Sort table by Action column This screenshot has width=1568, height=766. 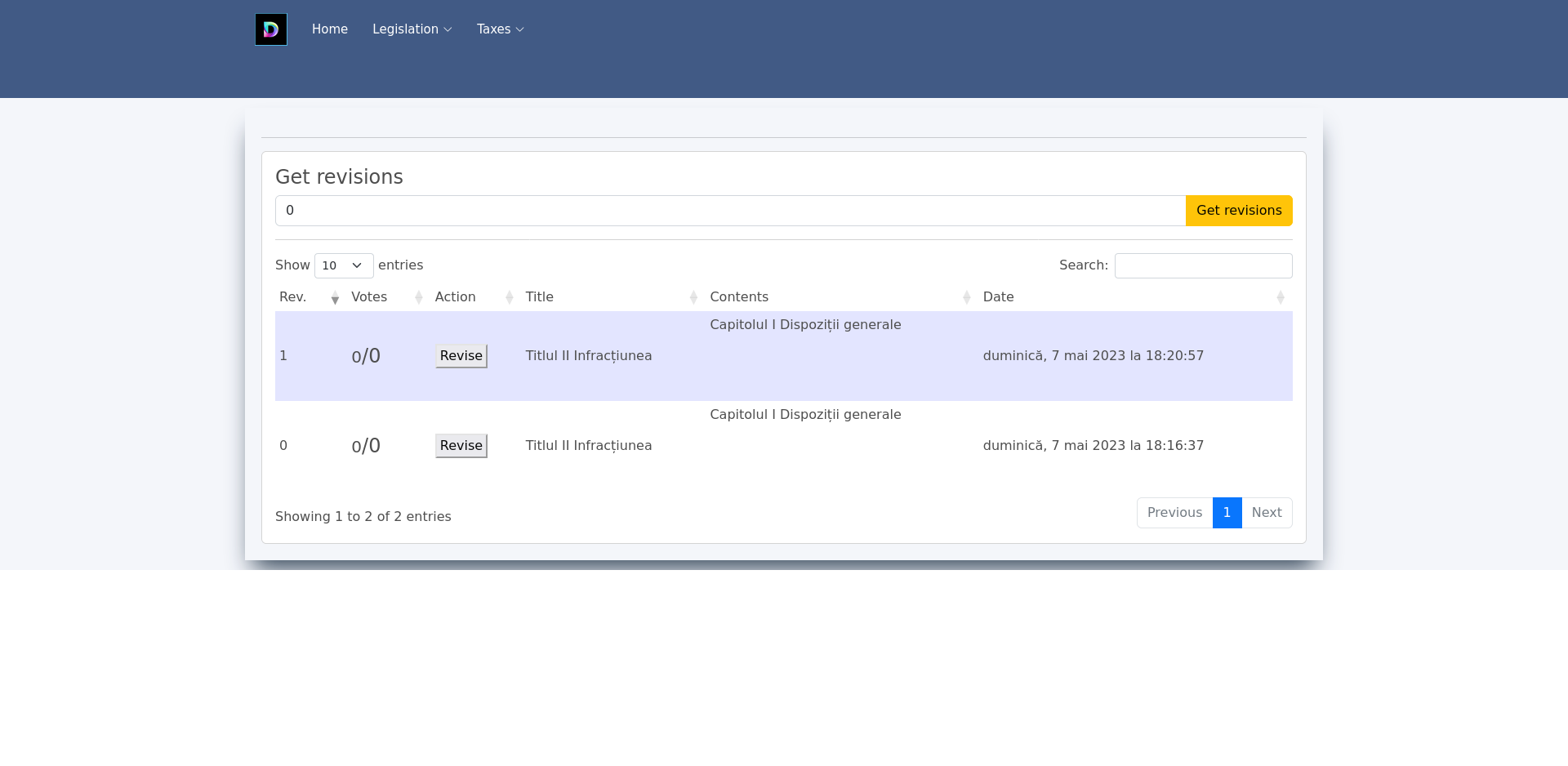coord(475,297)
